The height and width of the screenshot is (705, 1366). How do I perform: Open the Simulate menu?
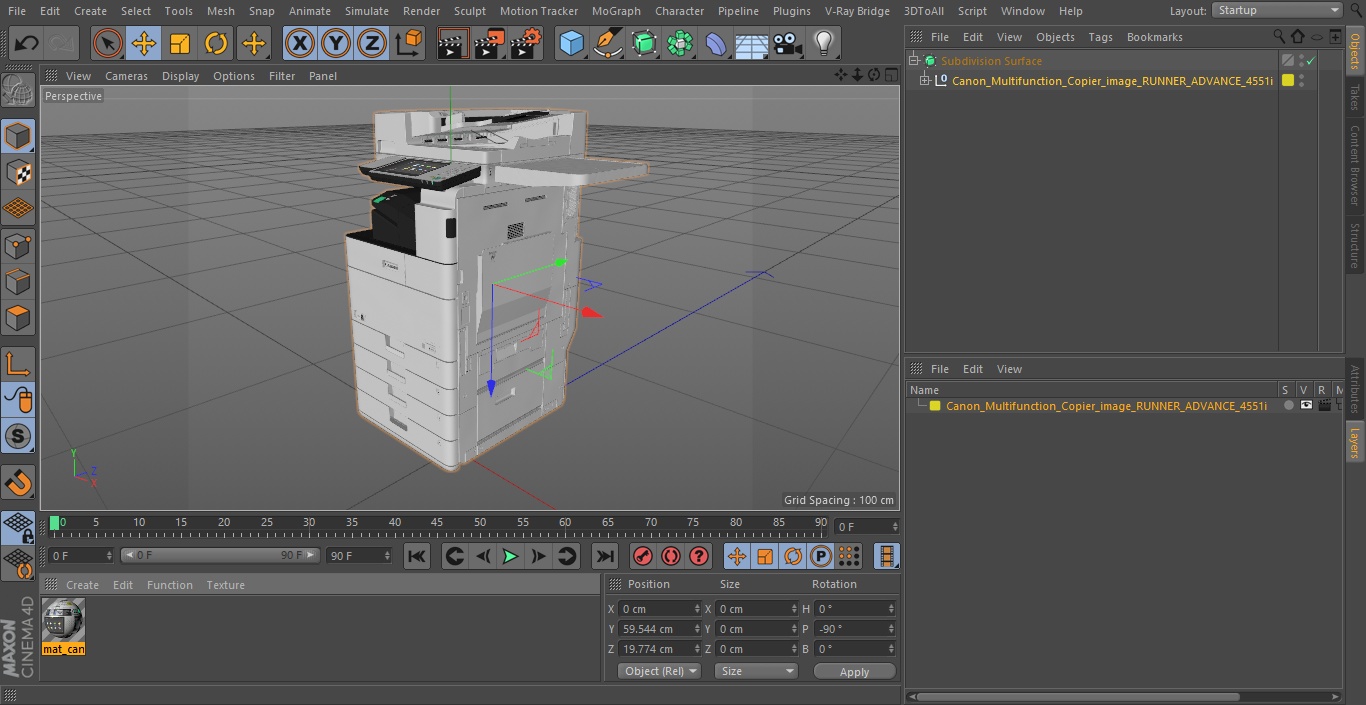click(x=366, y=11)
